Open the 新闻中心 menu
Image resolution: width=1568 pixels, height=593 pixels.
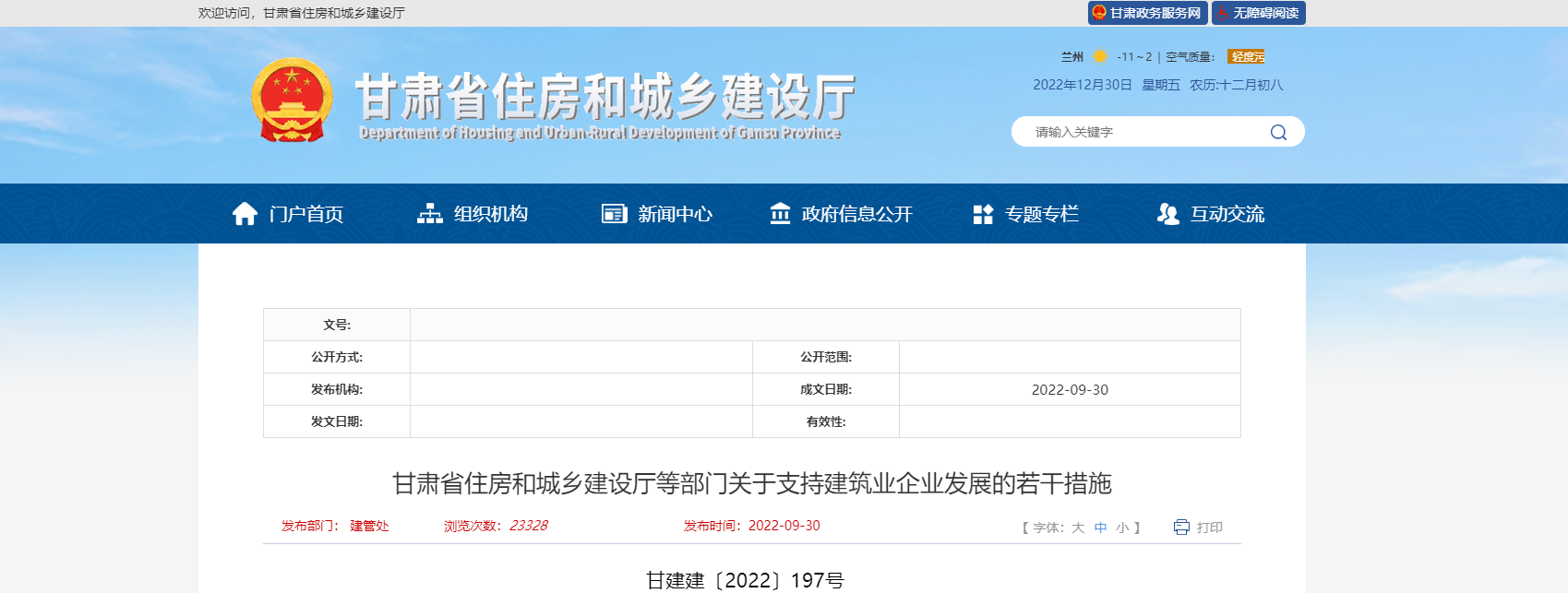675,214
